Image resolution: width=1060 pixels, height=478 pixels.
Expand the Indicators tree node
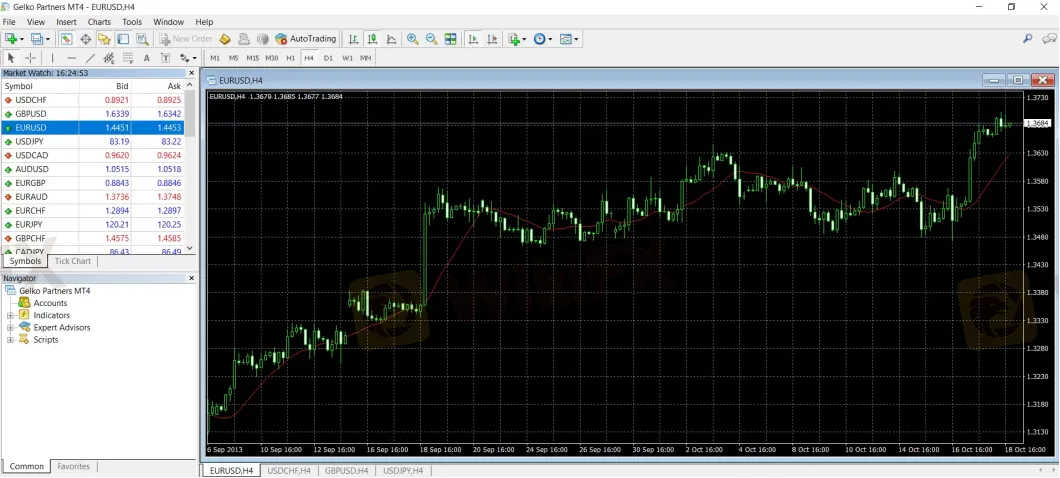point(11,315)
